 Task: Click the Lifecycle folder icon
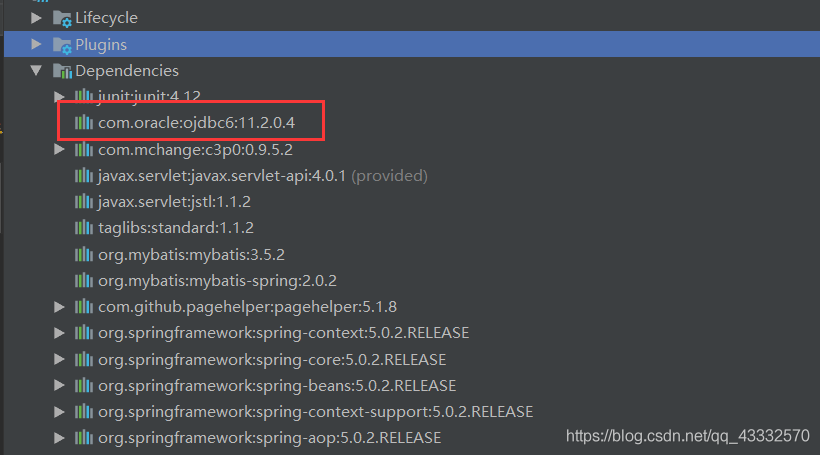coord(62,18)
